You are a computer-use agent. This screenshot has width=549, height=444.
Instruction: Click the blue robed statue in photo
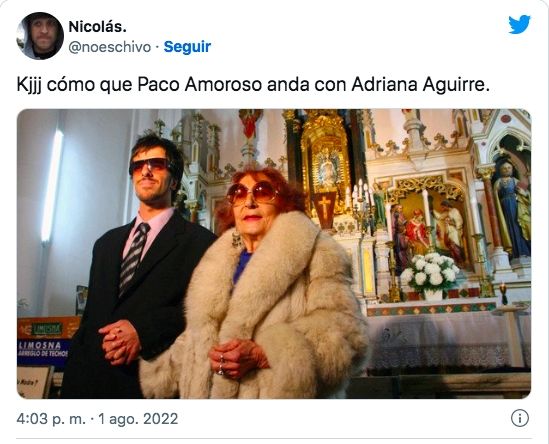[511, 210]
